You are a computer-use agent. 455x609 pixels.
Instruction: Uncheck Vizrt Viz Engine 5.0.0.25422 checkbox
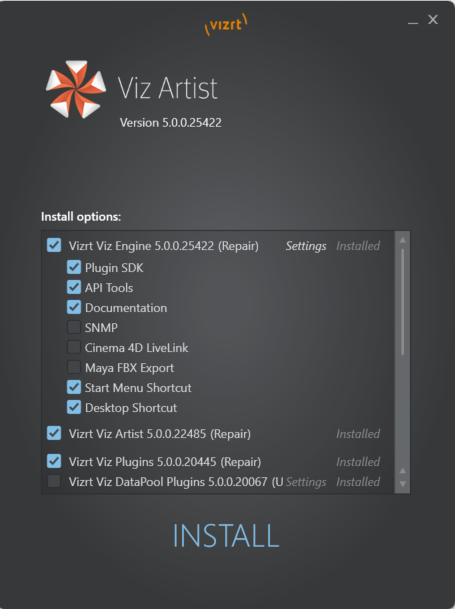pyautogui.click(x=54, y=245)
